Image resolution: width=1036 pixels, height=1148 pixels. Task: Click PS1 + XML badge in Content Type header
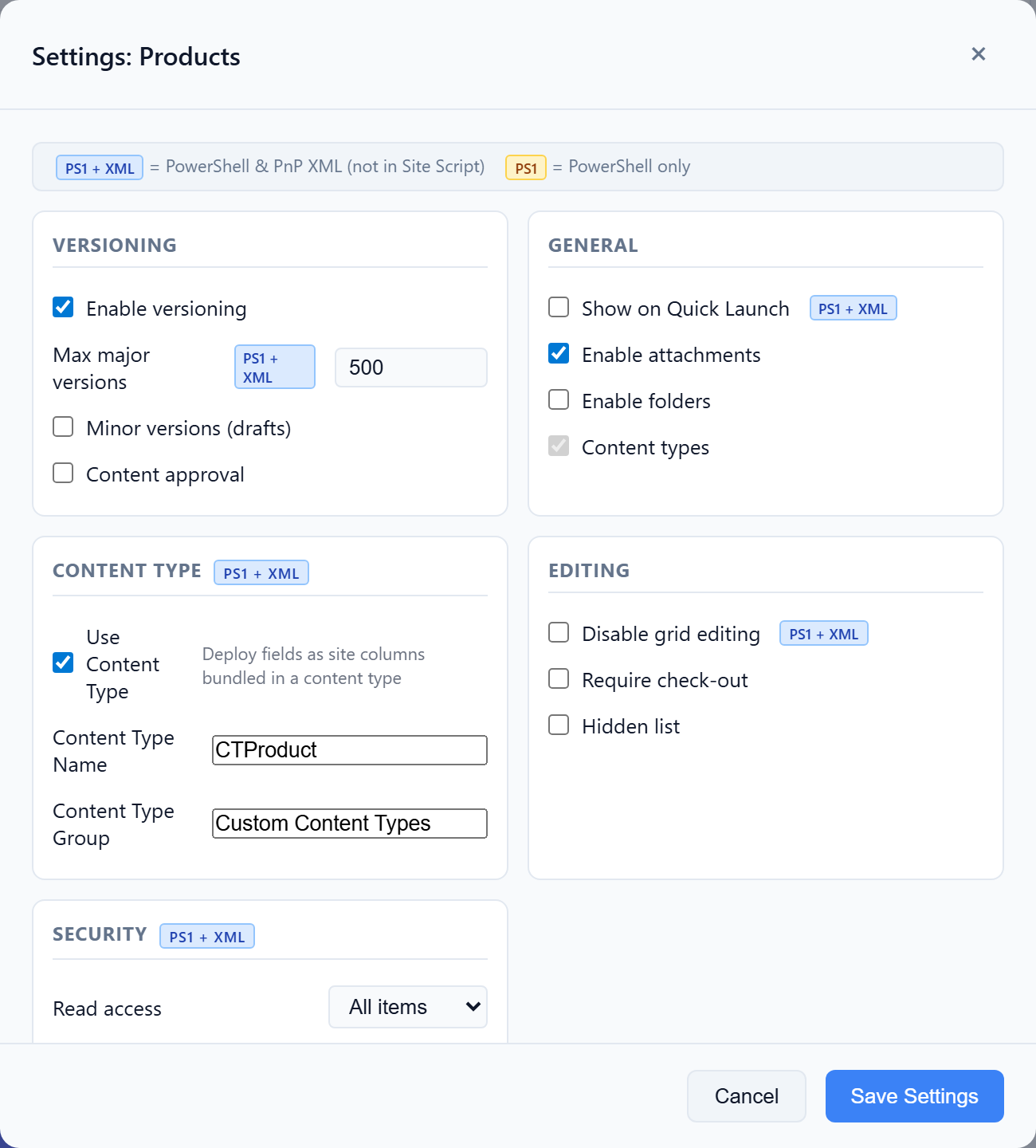click(261, 573)
